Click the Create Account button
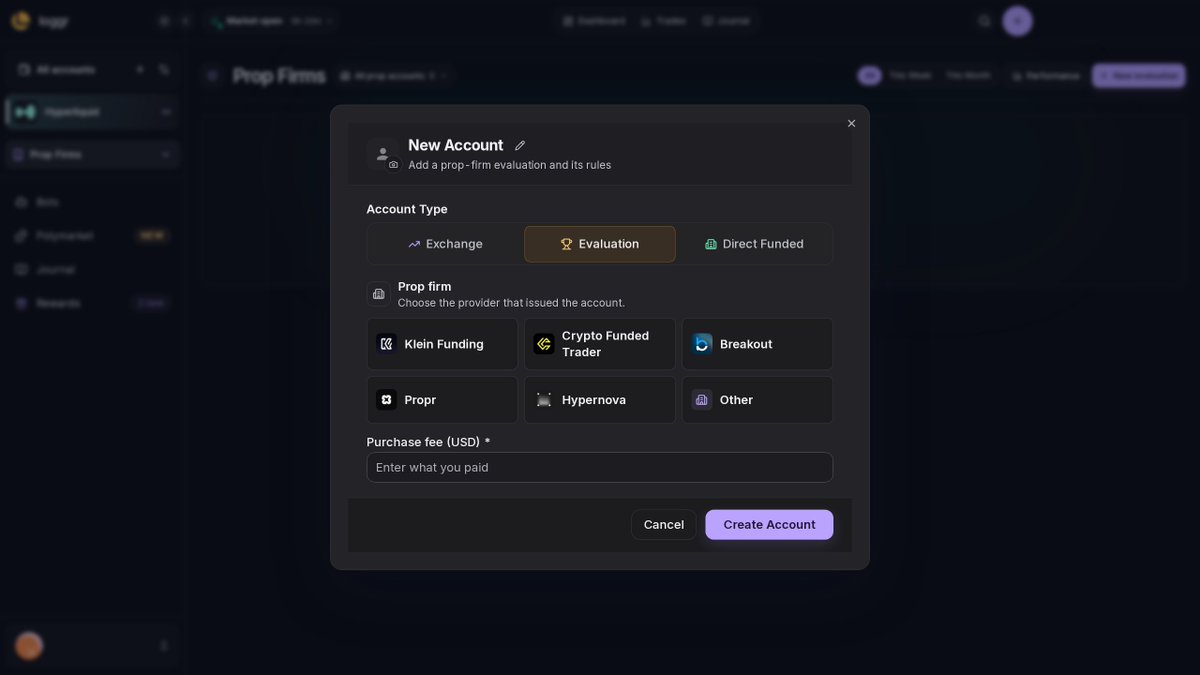Screen dimensions: 1200x675 click(x=769, y=525)
